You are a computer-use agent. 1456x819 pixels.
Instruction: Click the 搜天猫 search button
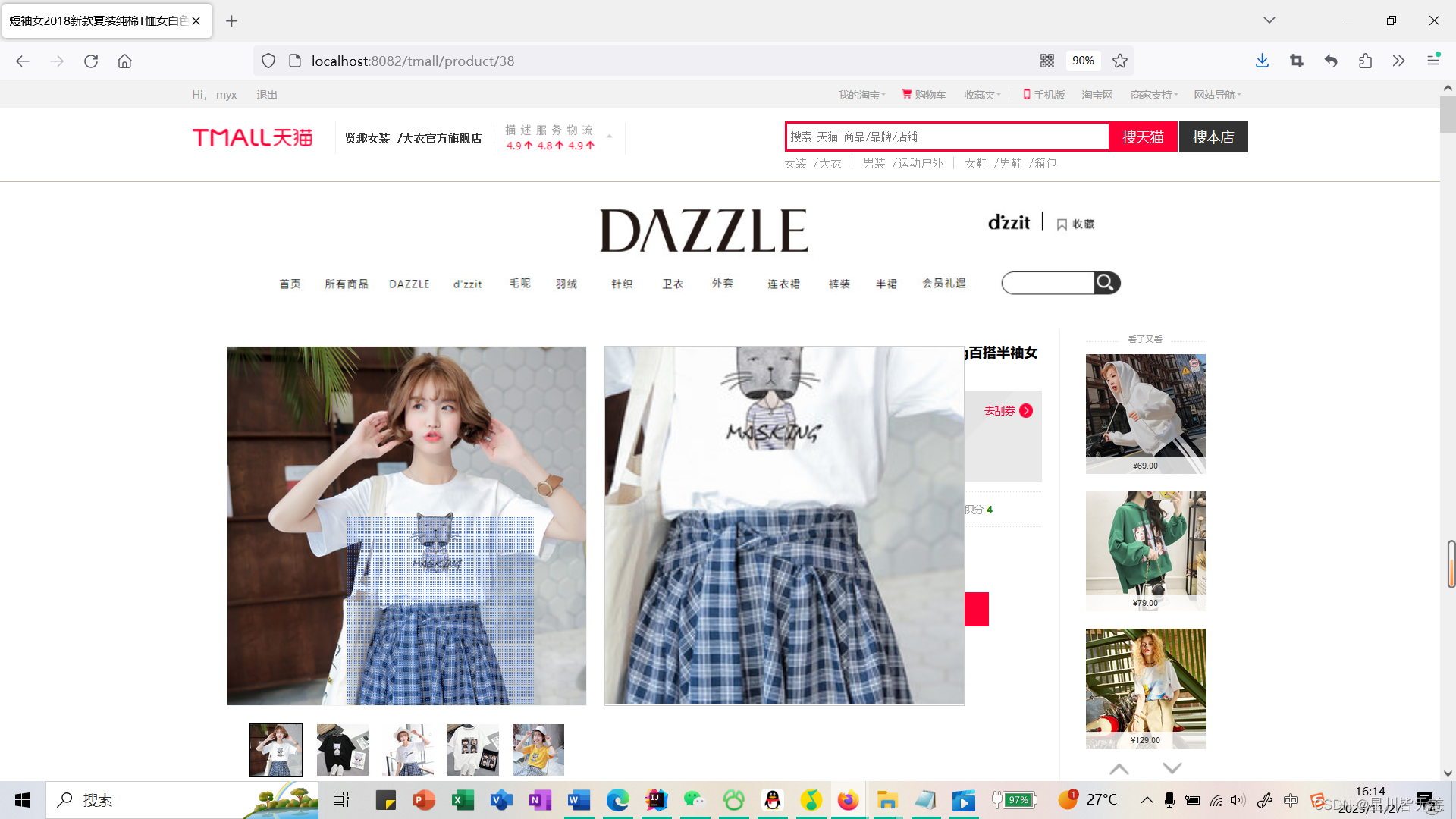coord(1143,136)
